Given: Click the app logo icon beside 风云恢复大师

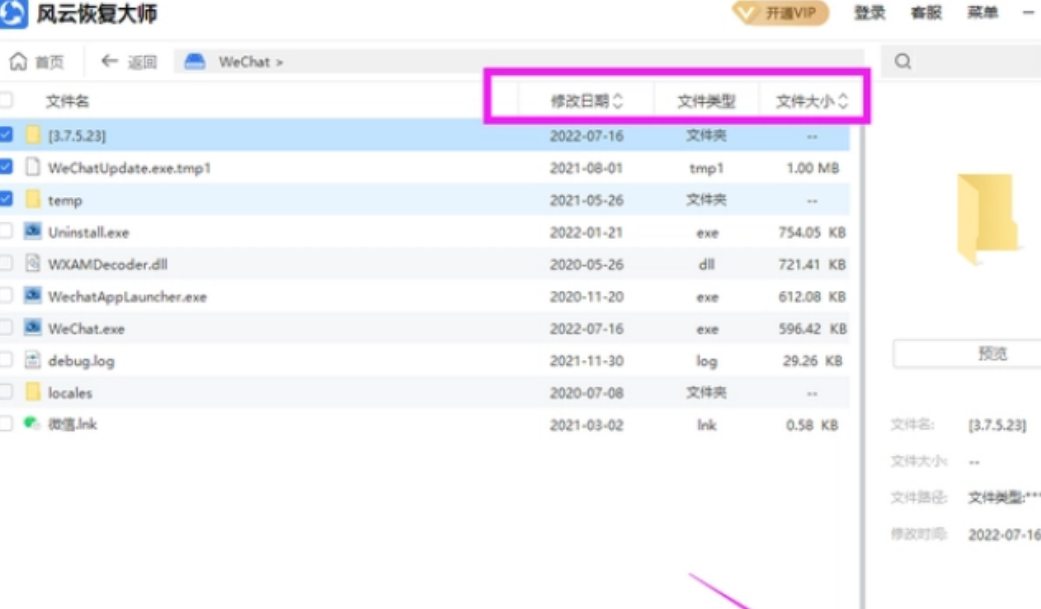Looking at the screenshot, I should (x=13, y=13).
